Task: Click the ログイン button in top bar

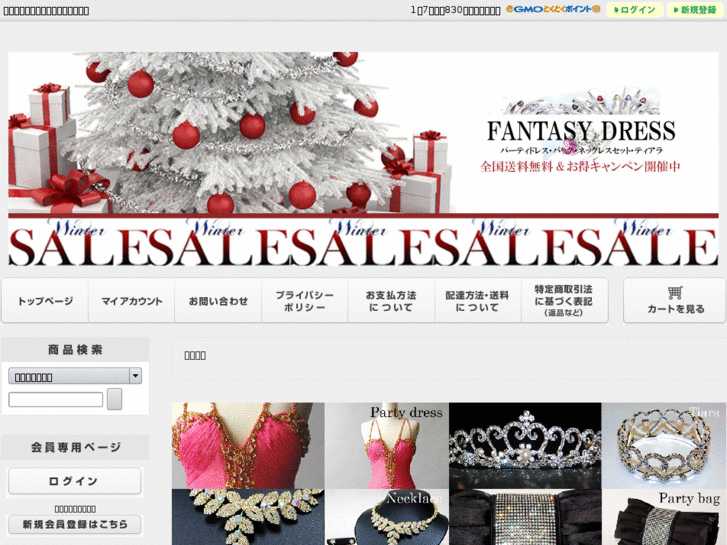Action: pos(635,10)
